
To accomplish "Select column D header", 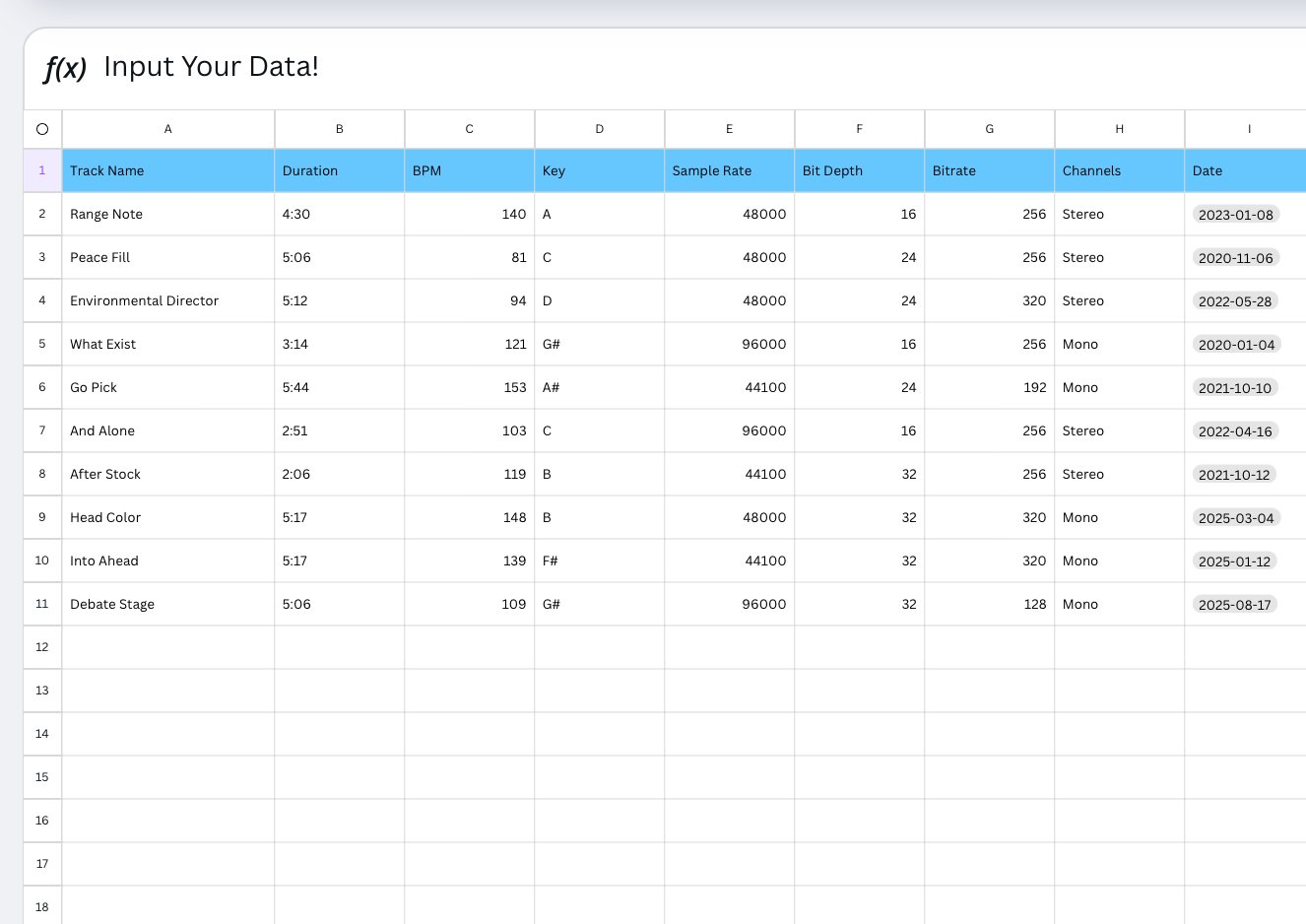I will (600, 129).
